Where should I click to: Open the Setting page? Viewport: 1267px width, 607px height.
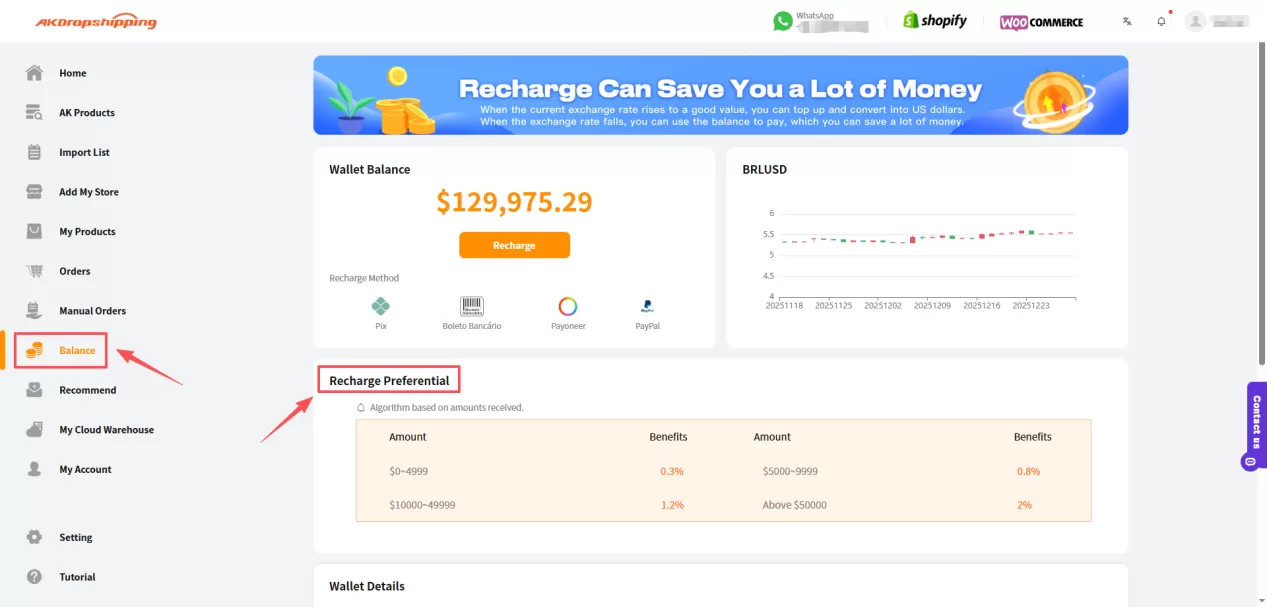tap(75, 537)
